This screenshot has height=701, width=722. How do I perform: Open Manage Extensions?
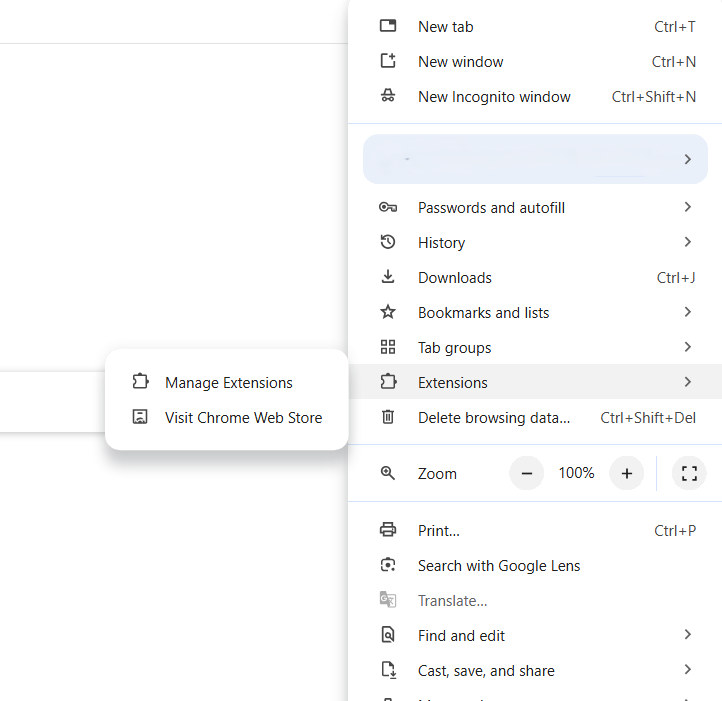(228, 383)
